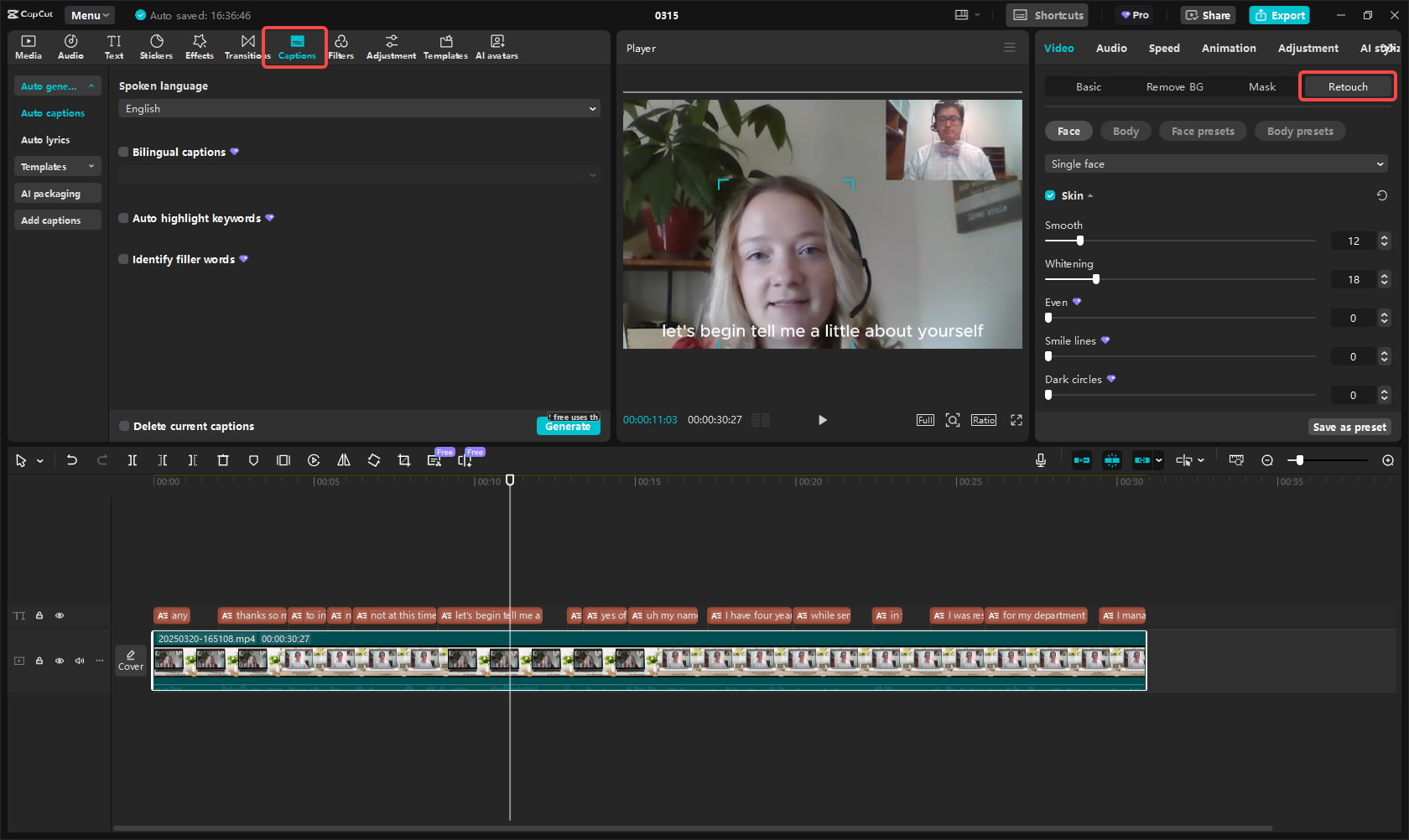The width and height of the screenshot is (1409, 840).
Task: Open the Crop tool in the timeline toolbar
Action: coord(404,460)
